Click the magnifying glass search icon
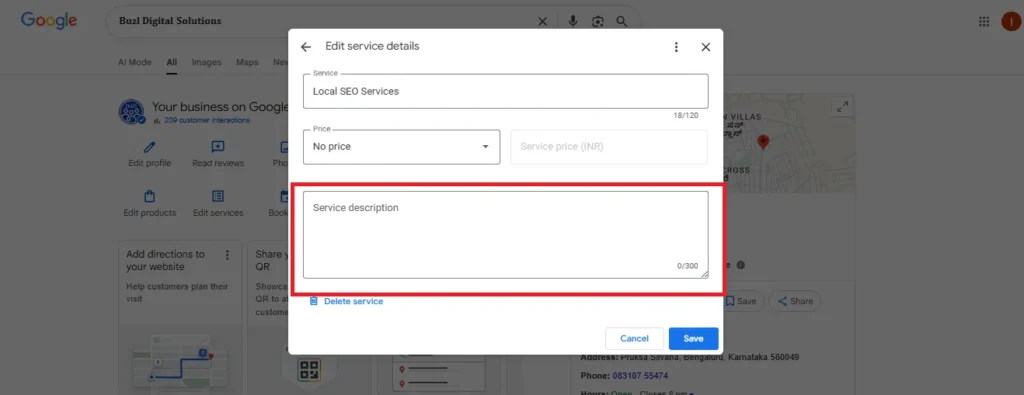 coord(622,22)
